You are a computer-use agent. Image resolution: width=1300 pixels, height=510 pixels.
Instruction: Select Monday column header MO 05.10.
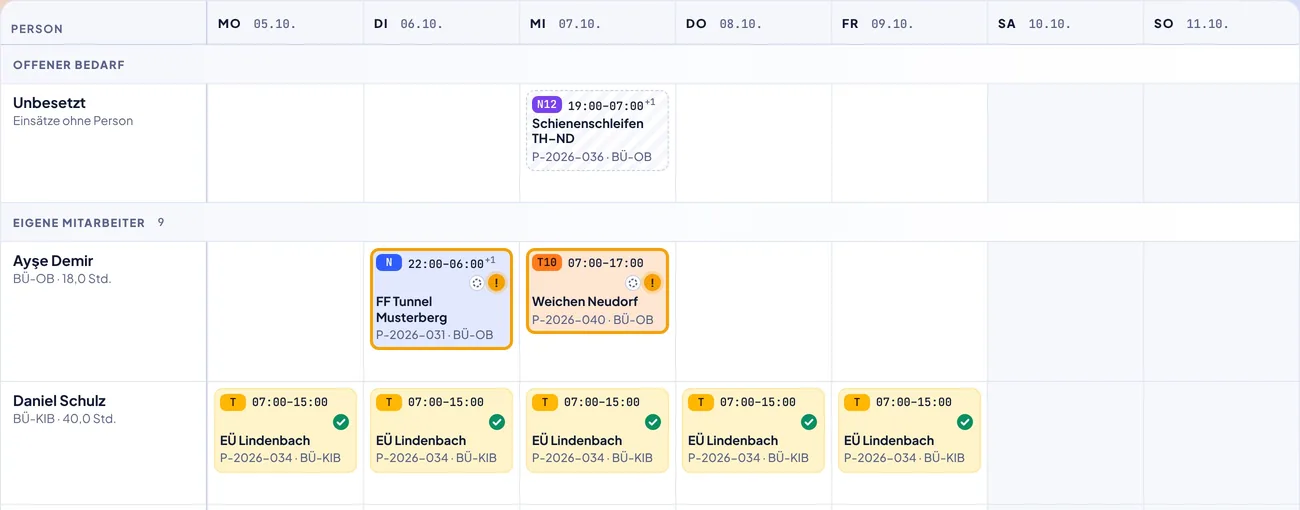(x=285, y=23)
